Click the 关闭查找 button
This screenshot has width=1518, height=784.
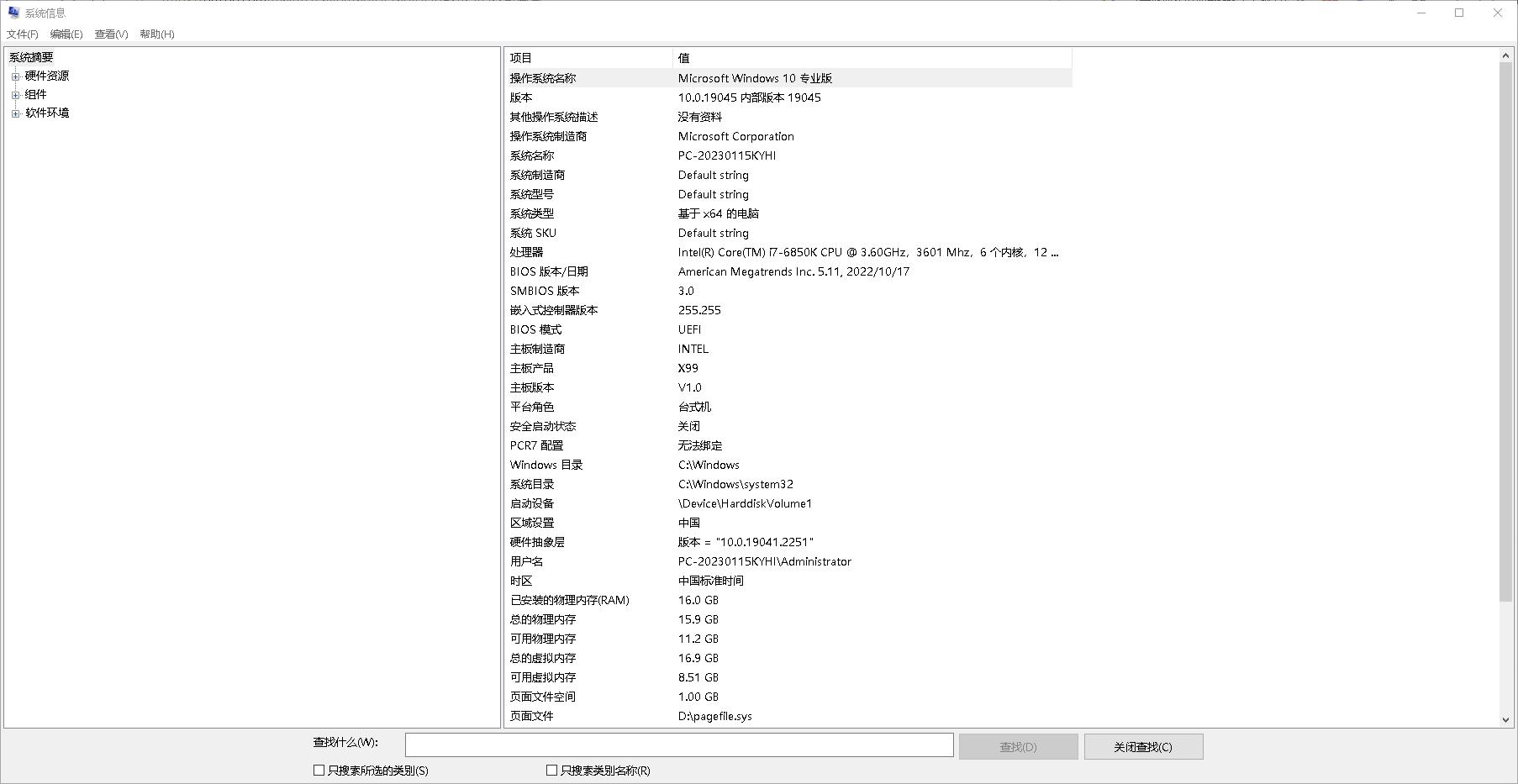point(1144,745)
